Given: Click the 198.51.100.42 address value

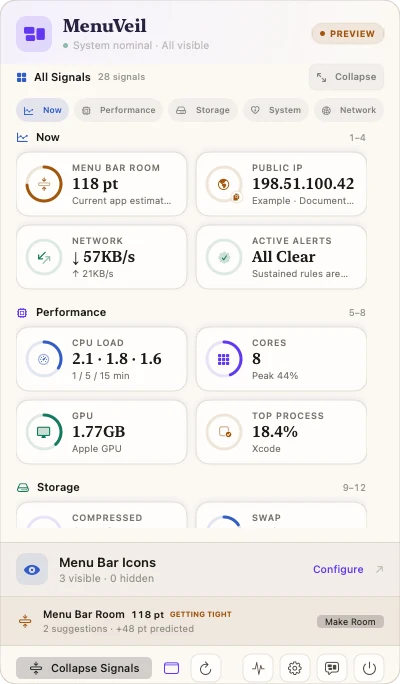Looking at the screenshot, I should tap(303, 184).
